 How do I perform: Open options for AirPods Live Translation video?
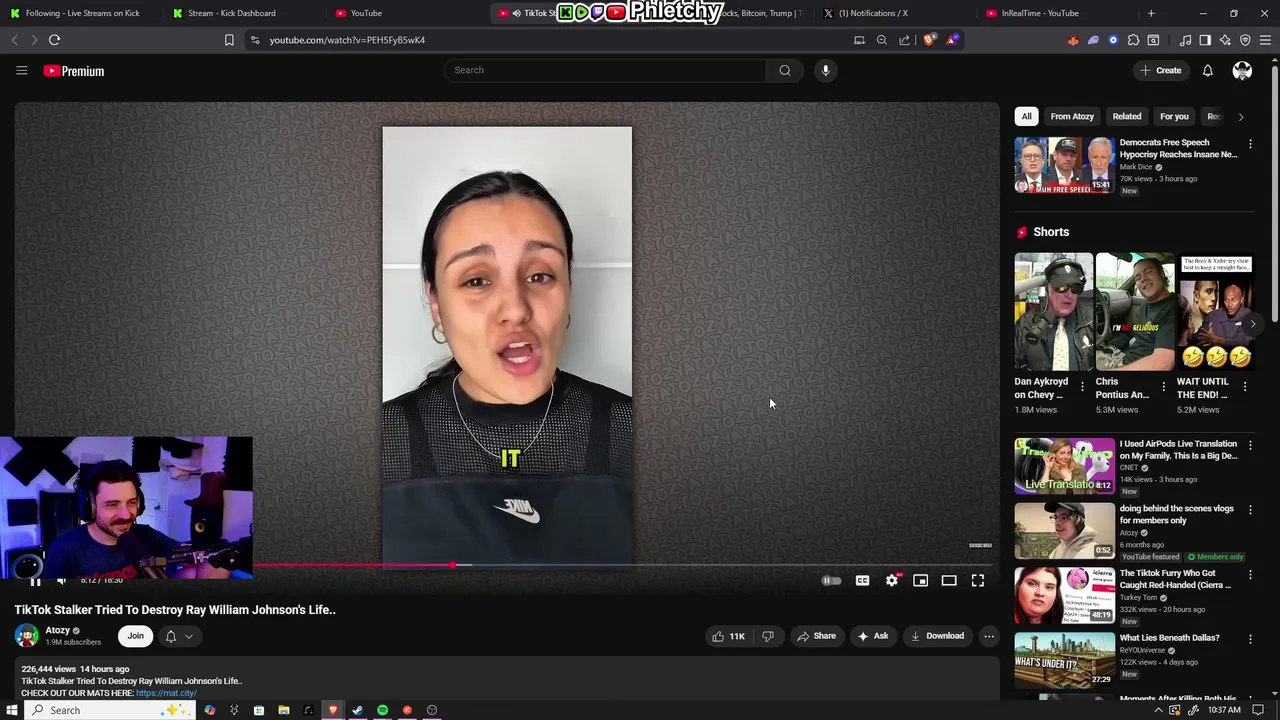tap(1250, 445)
